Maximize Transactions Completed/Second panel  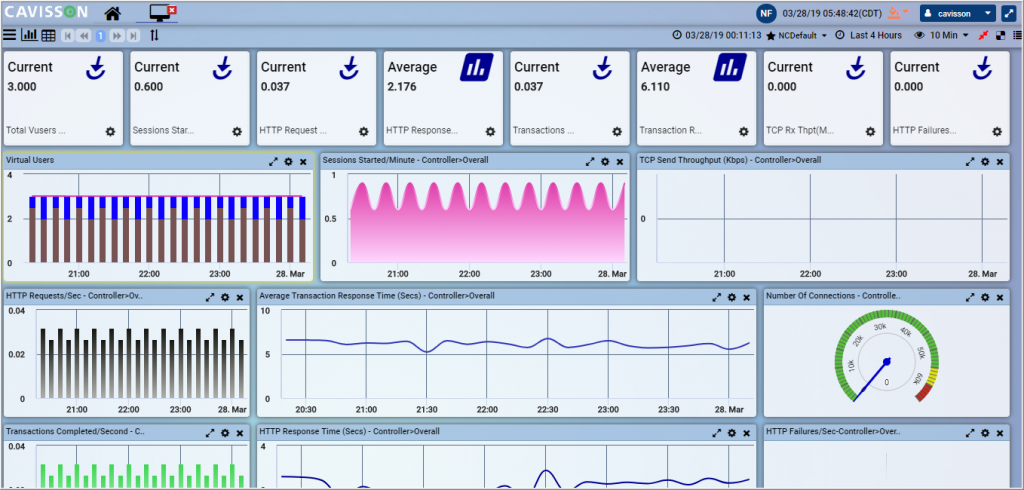click(x=210, y=433)
